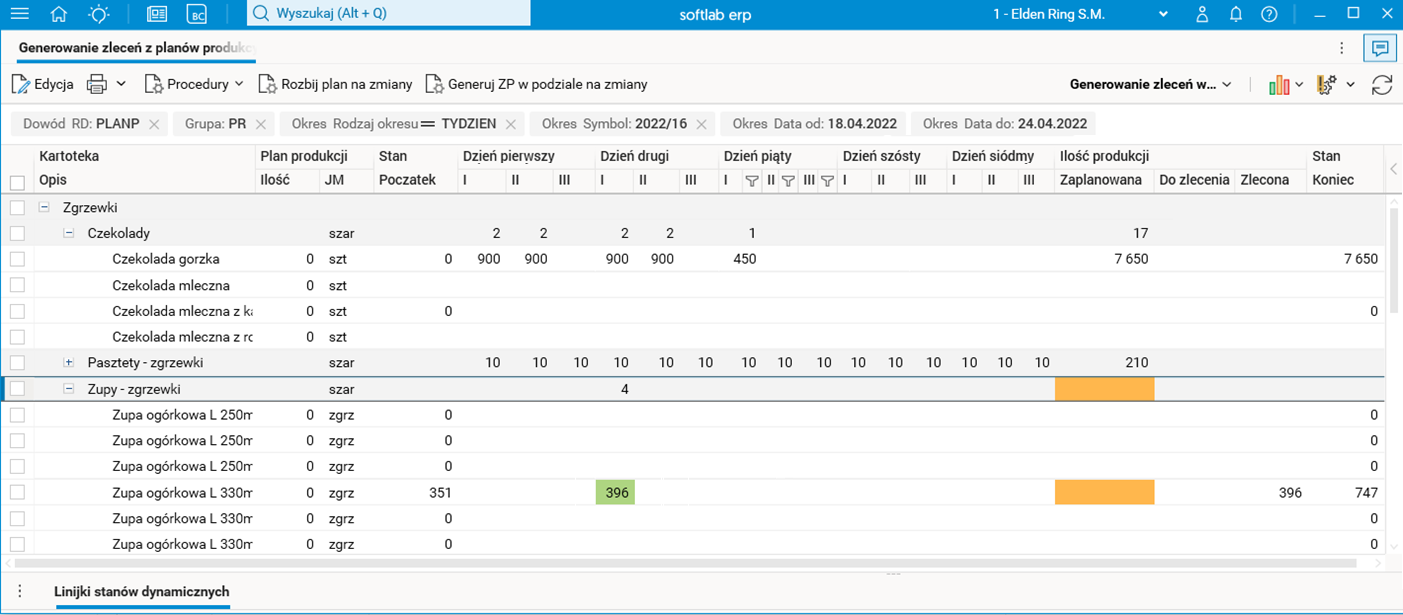Open the chart type dropdown arrow

[1299, 85]
